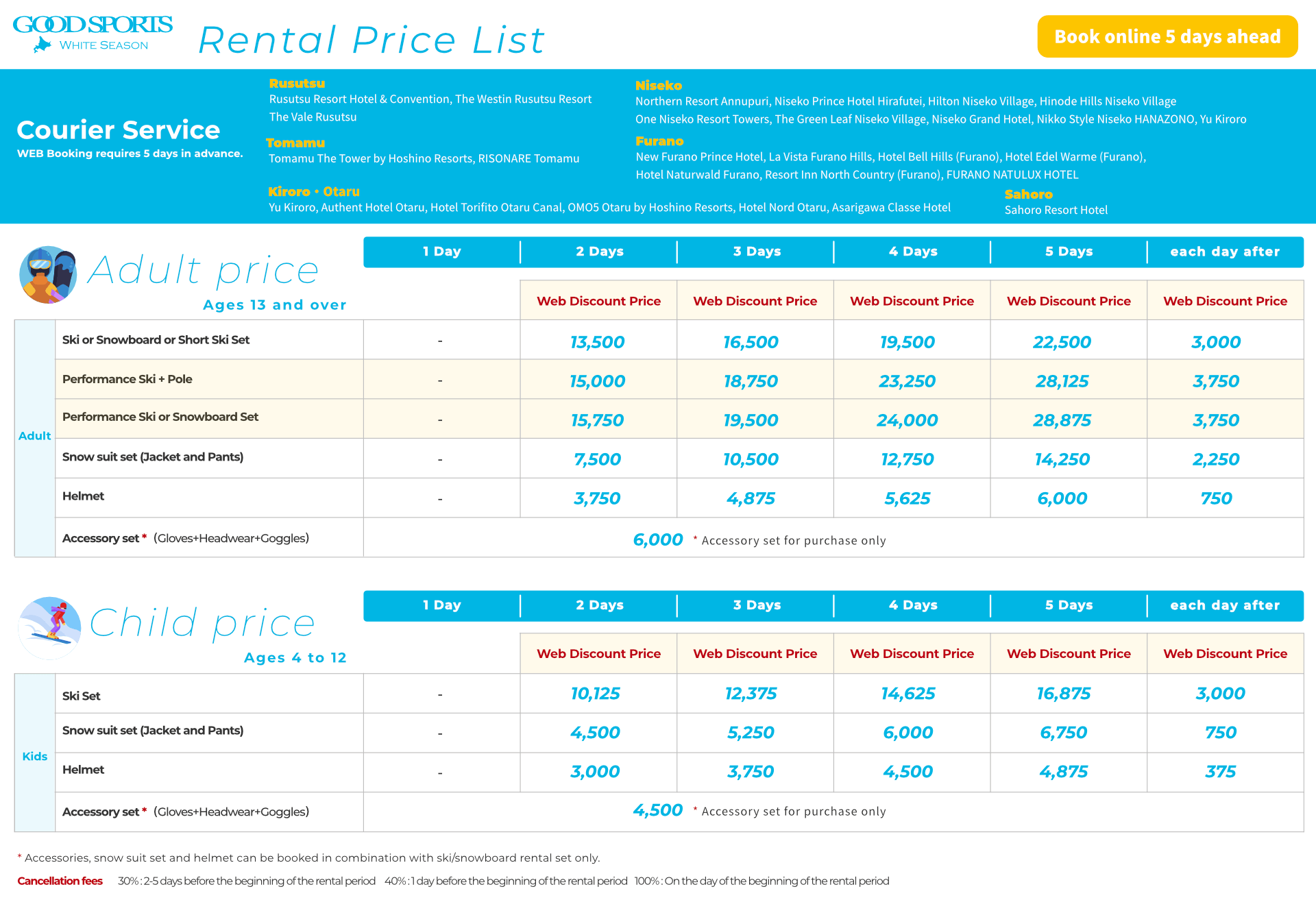Click the Cancellation fees red label
Viewport: 1316px width, 913px height.
pos(60,881)
